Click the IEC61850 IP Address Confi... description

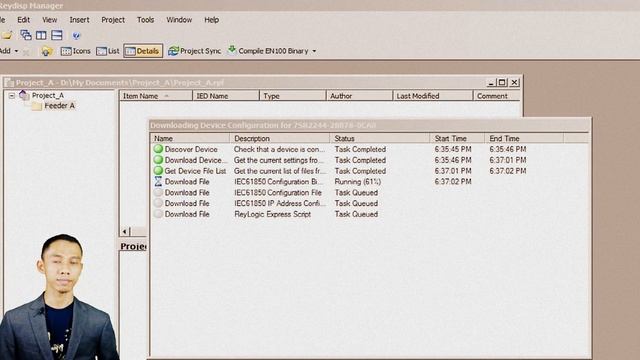coord(280,203)
